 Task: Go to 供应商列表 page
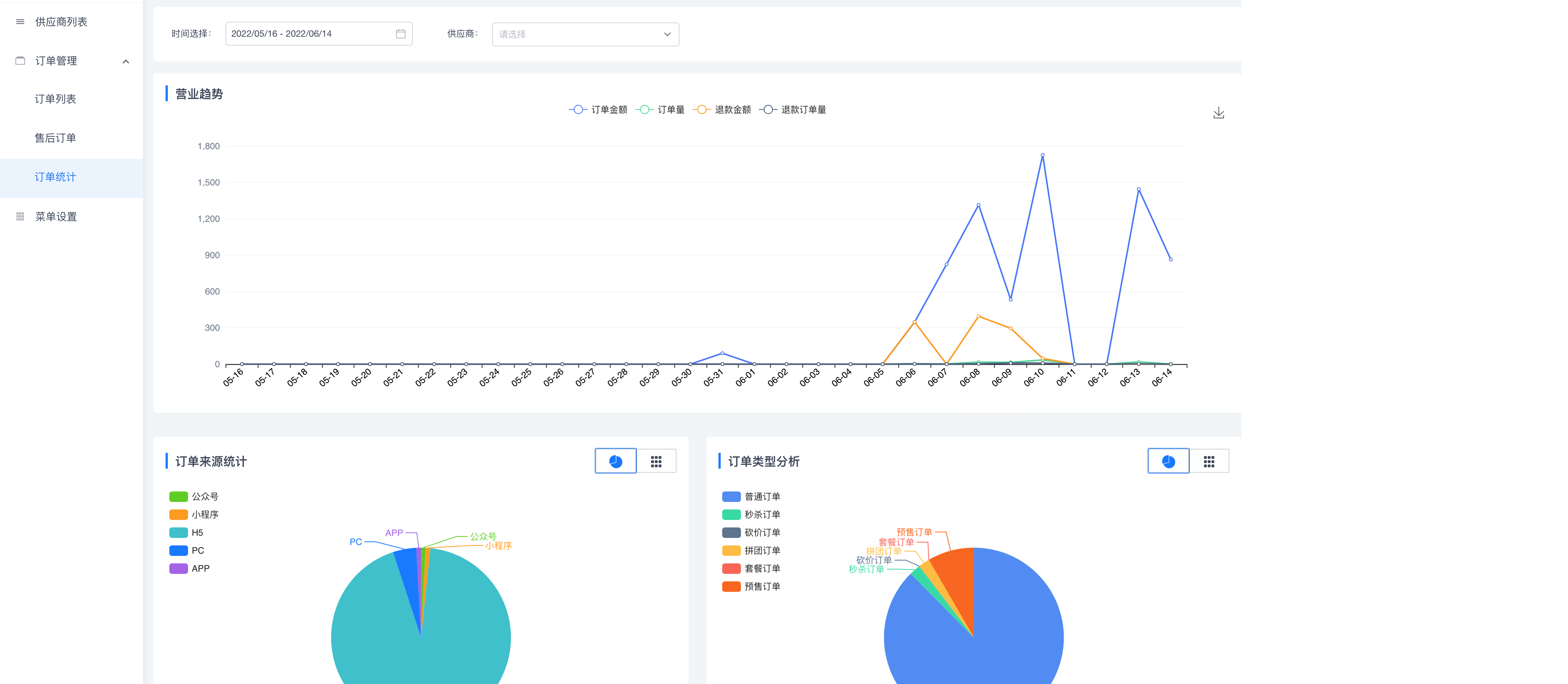(x=61, y=22)
